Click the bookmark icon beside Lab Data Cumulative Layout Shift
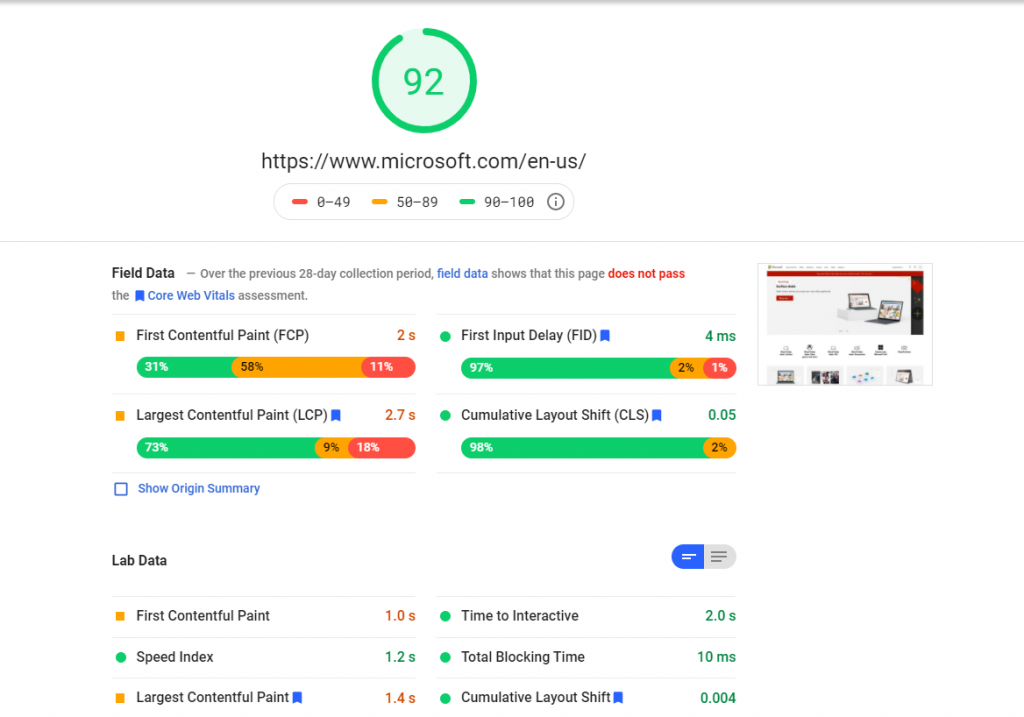Viewport: 1024px width, 717px height. [618, 697]
